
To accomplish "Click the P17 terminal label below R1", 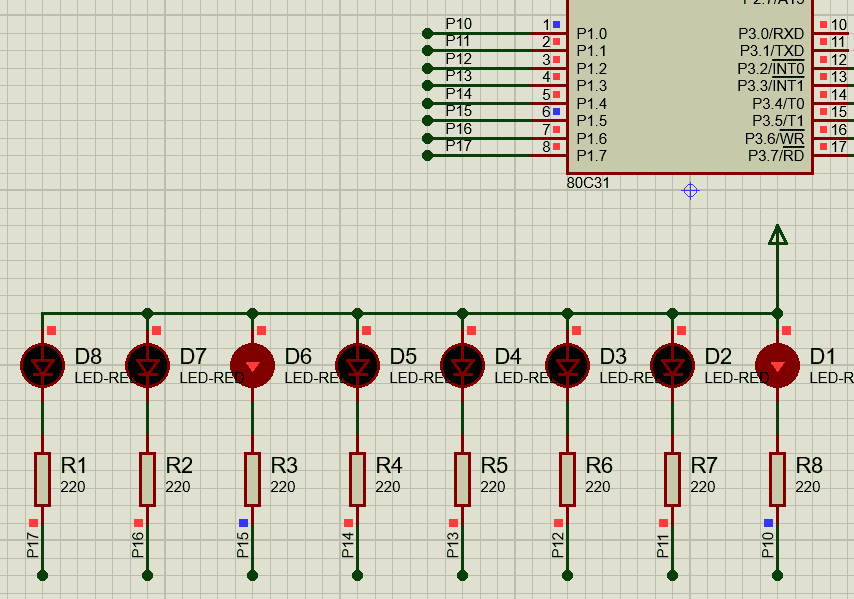I will 33,545.
